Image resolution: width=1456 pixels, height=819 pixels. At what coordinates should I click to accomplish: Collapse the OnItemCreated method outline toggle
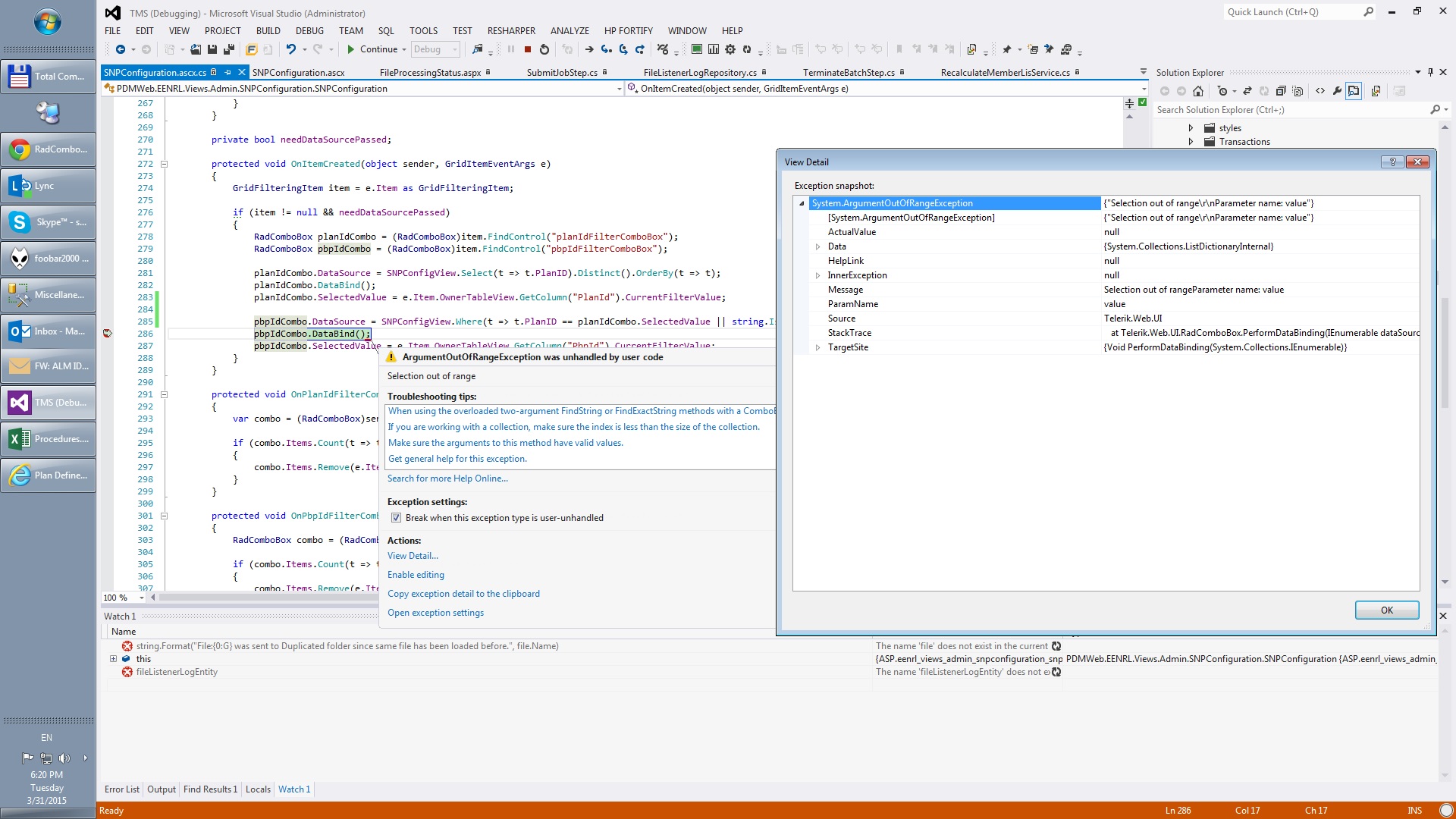164,164
